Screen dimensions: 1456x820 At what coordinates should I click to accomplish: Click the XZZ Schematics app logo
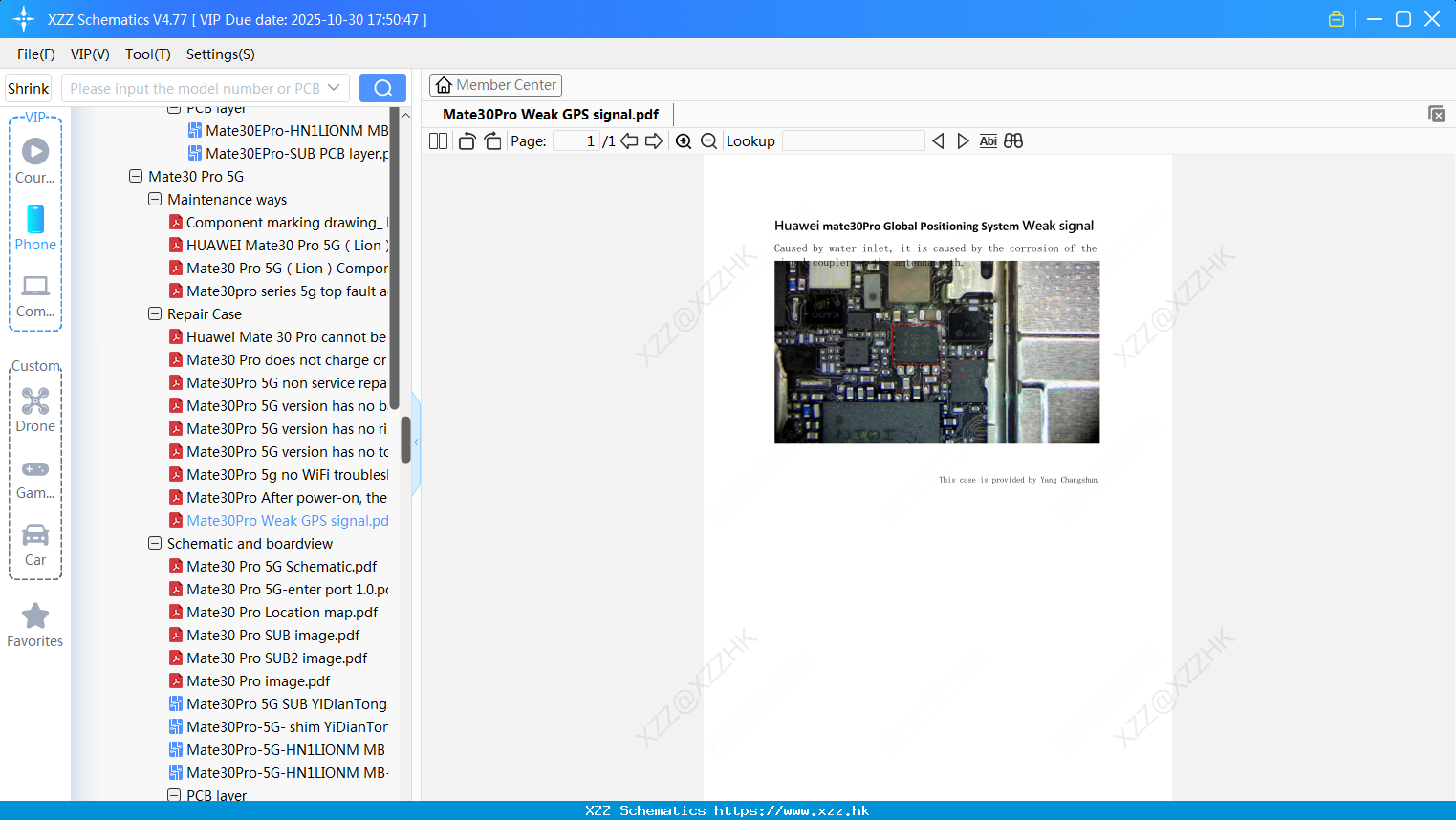pos(24,19)
